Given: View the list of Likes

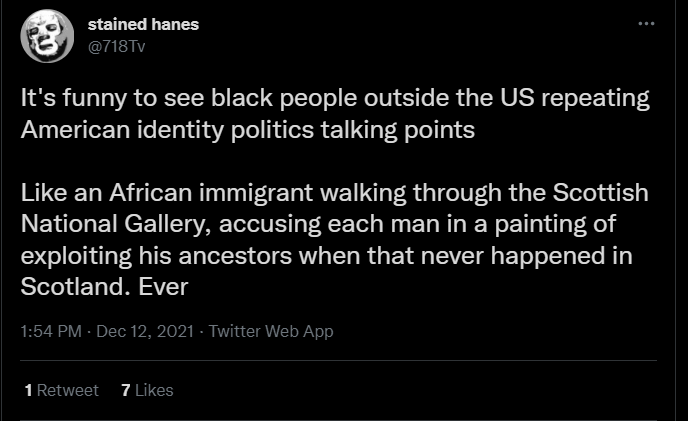Looking at the screenshot, I should tap(147, 390).
